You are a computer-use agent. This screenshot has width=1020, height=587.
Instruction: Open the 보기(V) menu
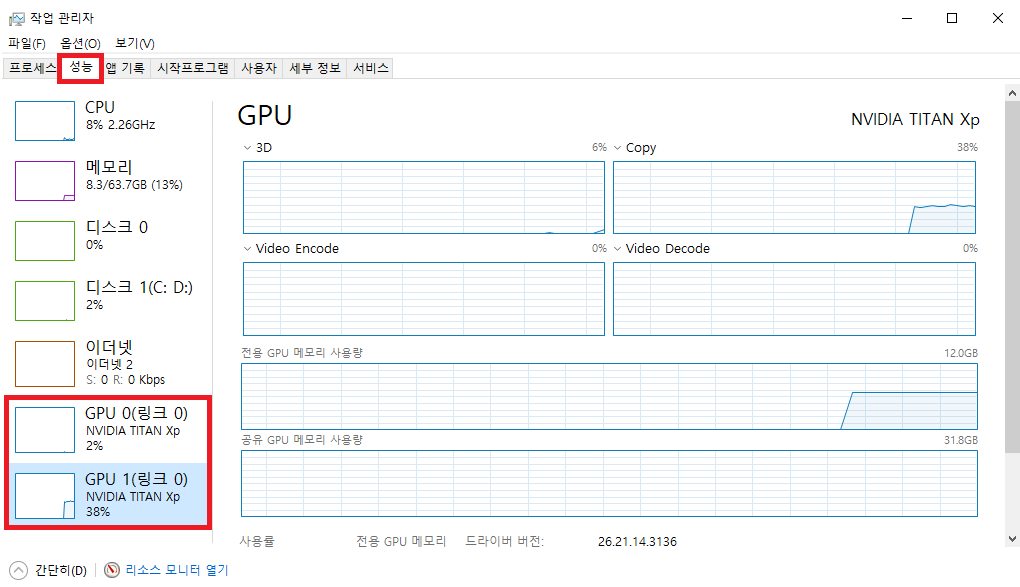coord(135,44)
